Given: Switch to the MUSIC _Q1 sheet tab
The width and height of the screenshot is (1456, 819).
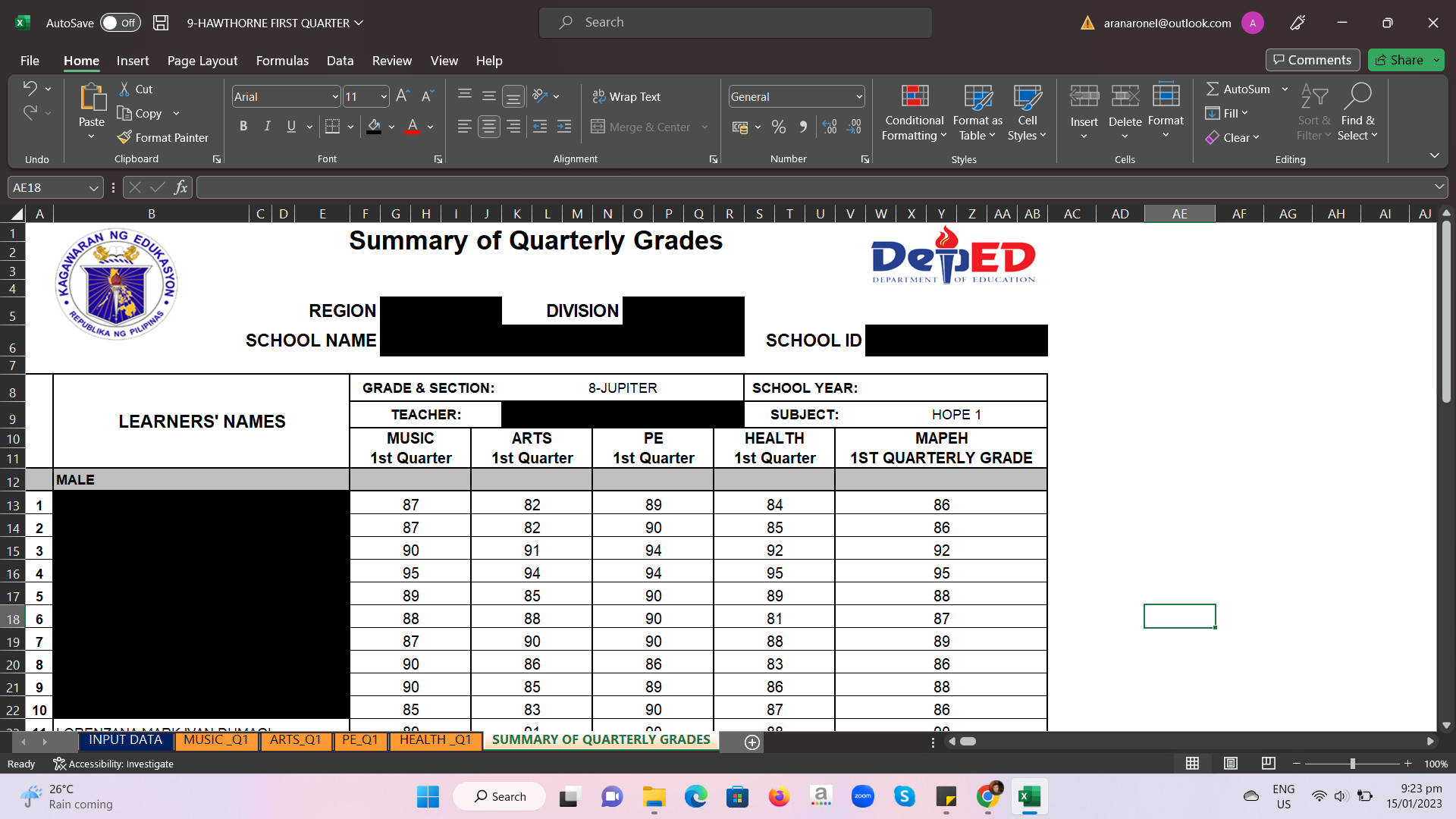Looking at the screenshot, I should [216, 740].
